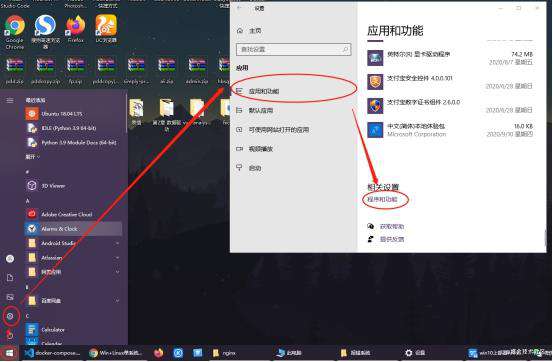Jump to letter C section header
This screenshot has height=362, width=553.
[x=28, y=316]
